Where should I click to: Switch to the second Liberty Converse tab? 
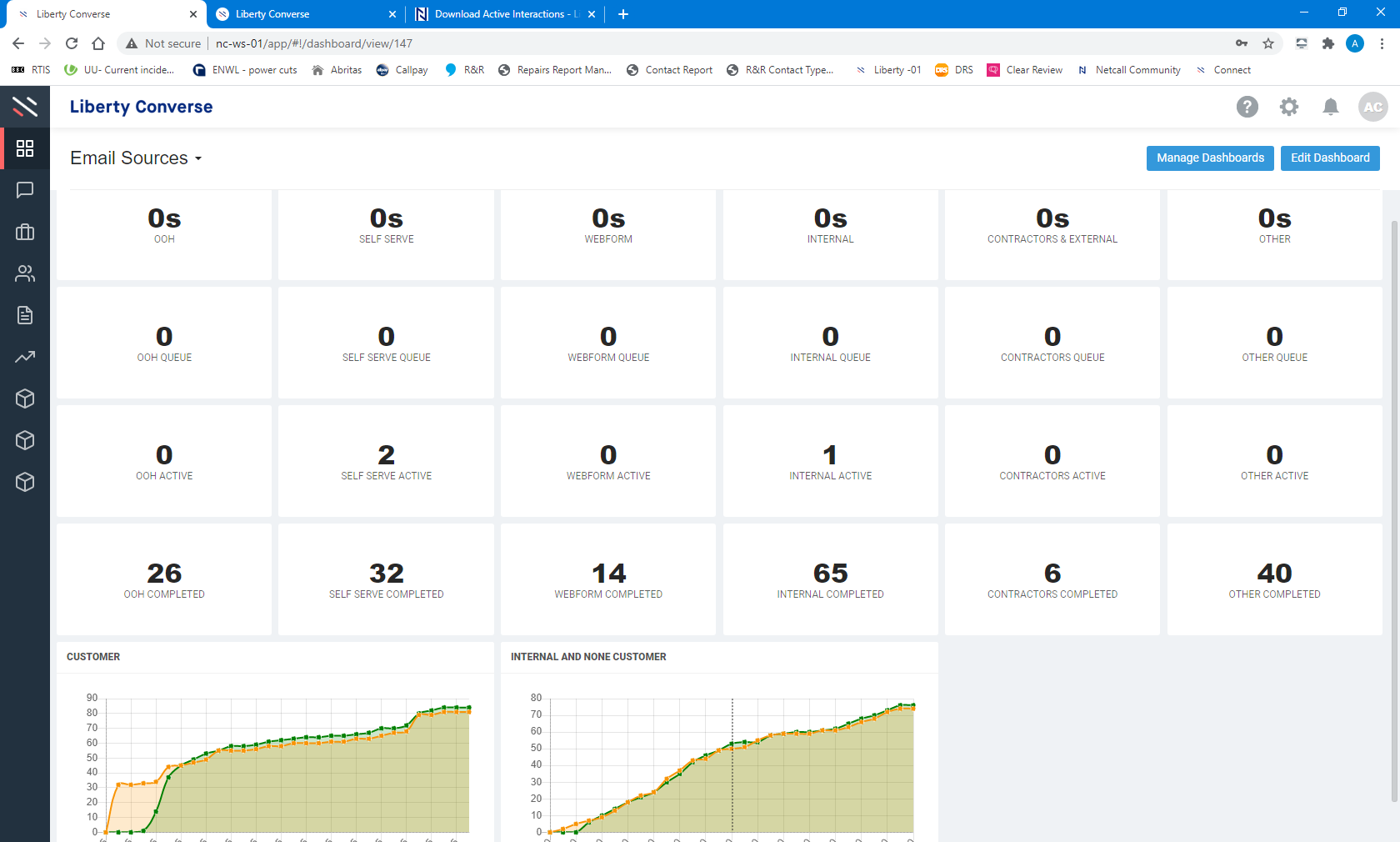coord(304,14)
